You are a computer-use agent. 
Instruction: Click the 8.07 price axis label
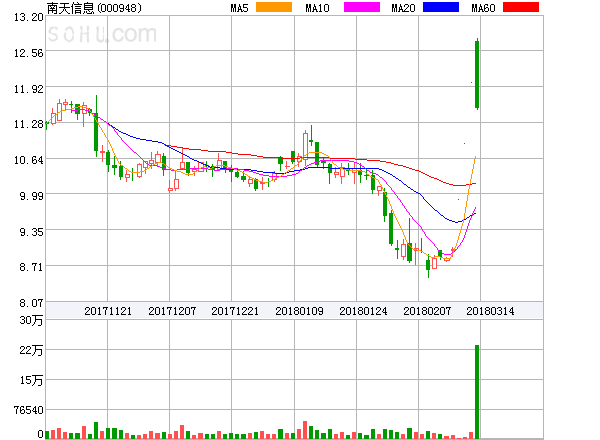(31, 303)
